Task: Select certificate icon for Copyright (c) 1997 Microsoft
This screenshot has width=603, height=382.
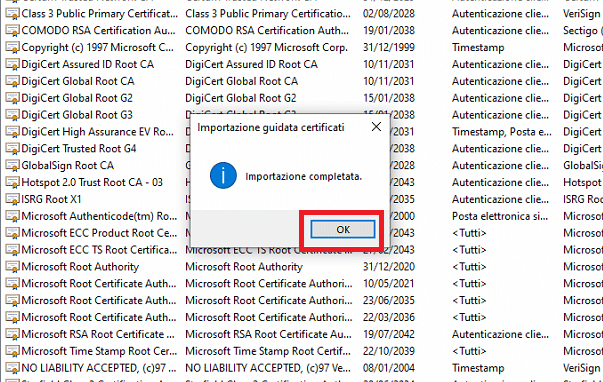Action: click(x=12, y=48)
